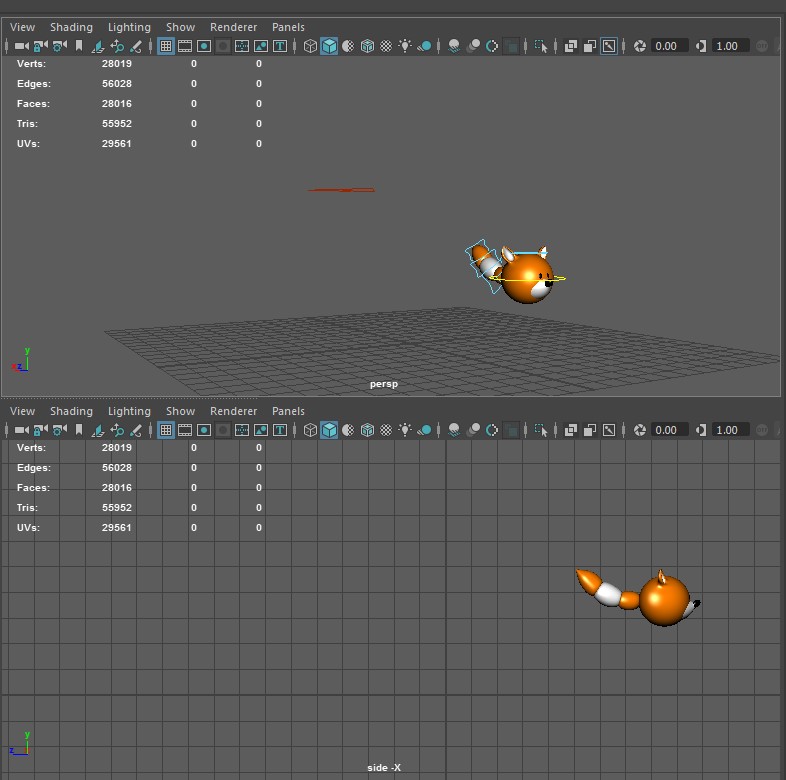Open Show menu of persp panel
This screenshot has height=780, width=786.
tap(180, 27)
